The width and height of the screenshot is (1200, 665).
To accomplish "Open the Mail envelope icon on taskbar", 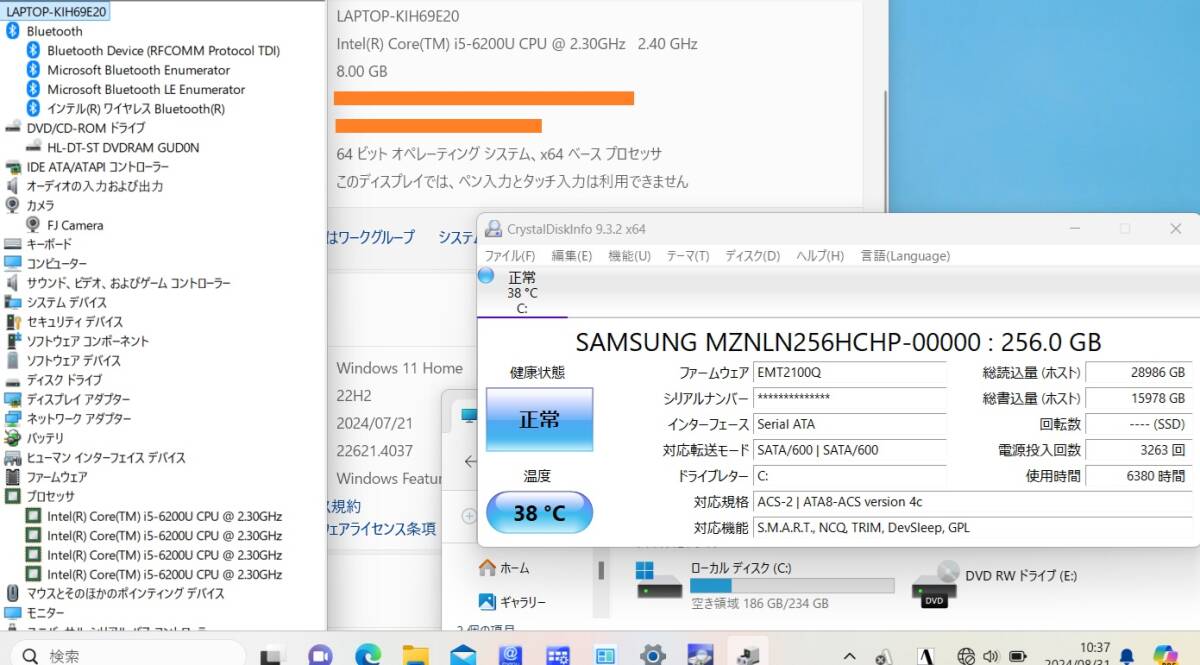I will [463, 655].
